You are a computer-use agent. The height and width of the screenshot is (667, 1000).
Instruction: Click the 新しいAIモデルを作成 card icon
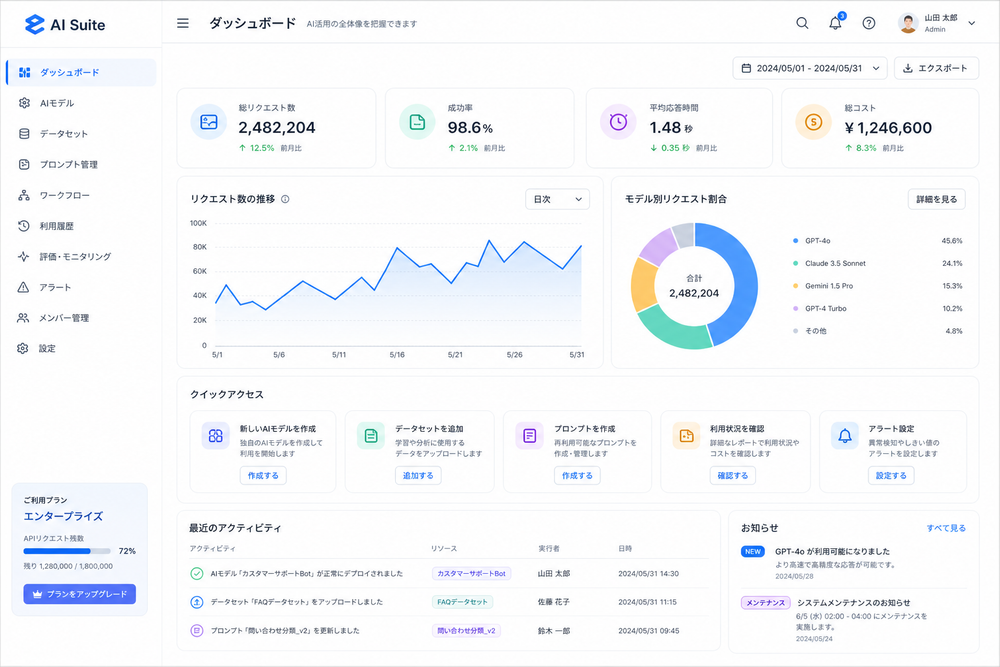click(216, 436)
